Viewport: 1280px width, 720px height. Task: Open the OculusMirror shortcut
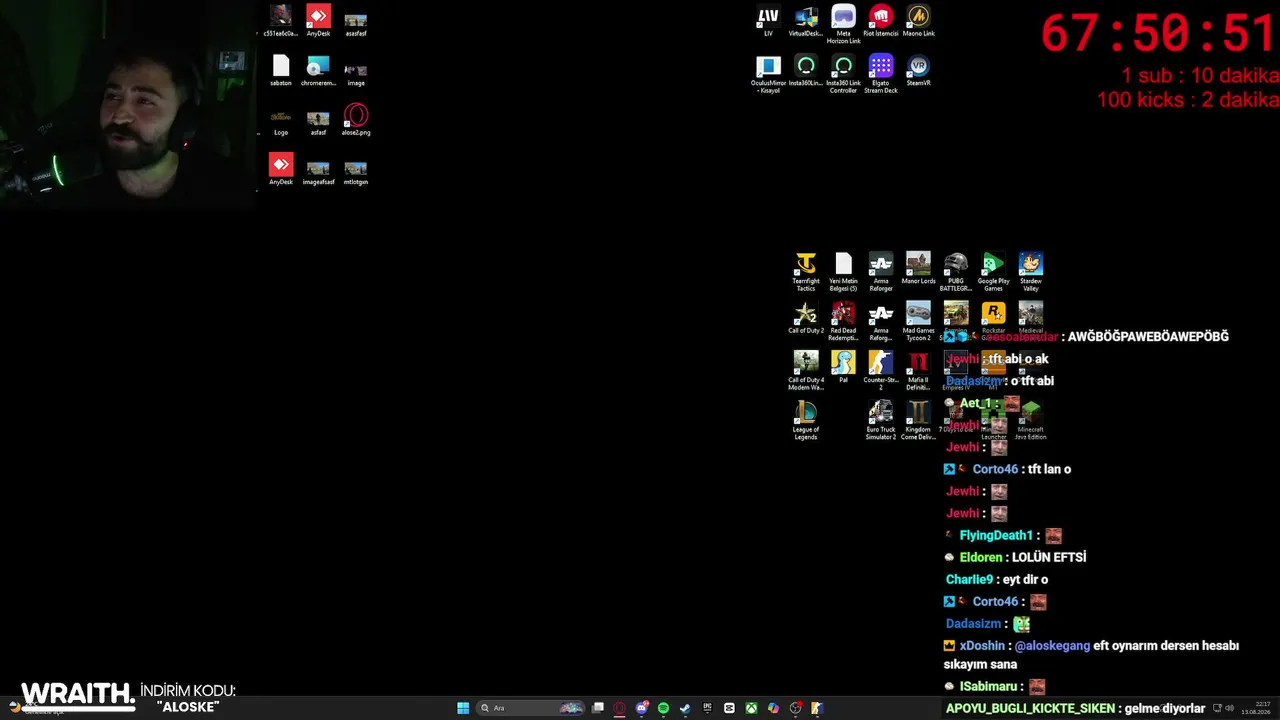(x=768, y=75)
